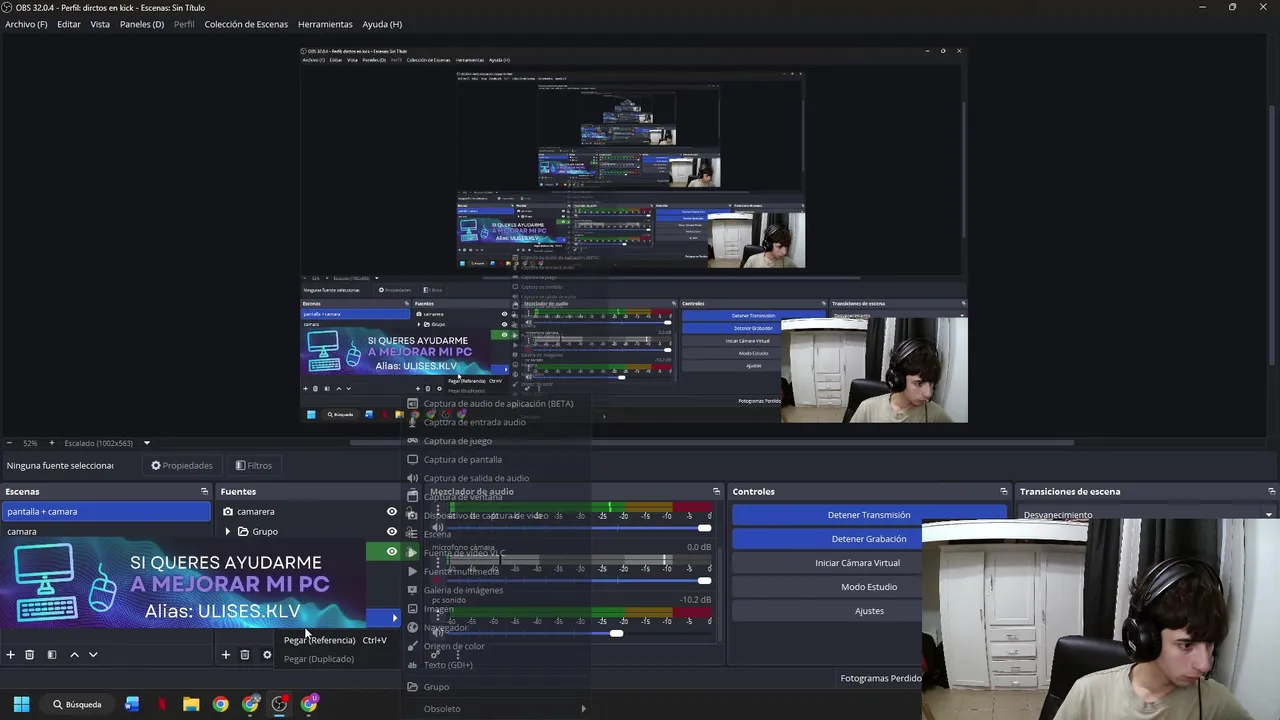Open Filtros button above docks

(x=254, y=466)
